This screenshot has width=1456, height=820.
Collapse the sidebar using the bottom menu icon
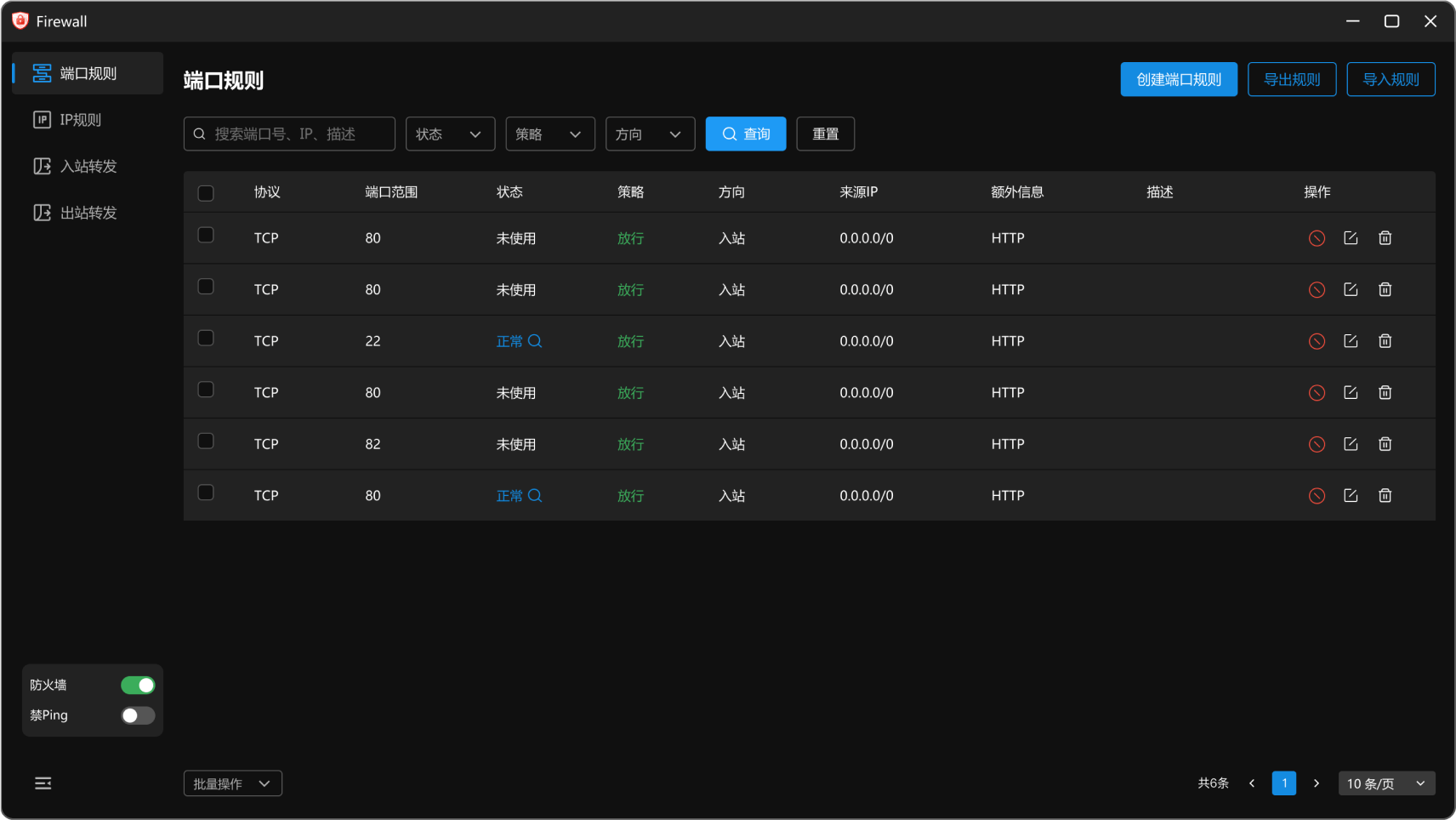coord(43,783)
